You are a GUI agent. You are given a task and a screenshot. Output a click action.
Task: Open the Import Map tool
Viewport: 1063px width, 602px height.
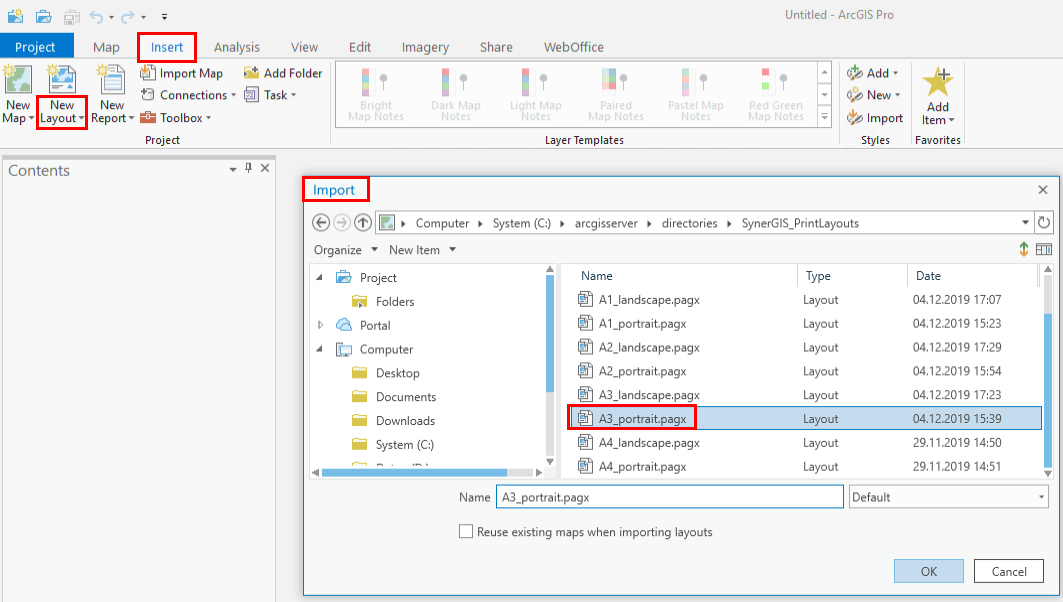(183, 72)
